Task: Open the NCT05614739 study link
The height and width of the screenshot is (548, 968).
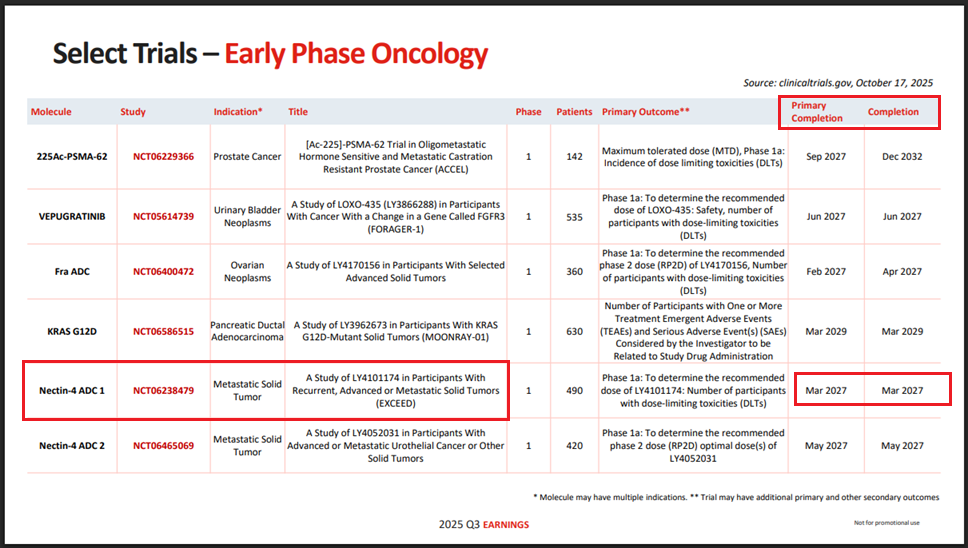Action: 157,217
